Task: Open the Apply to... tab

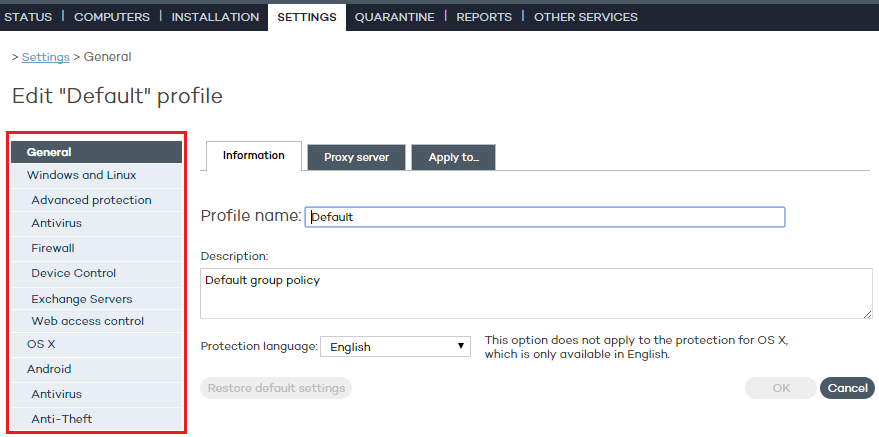Action: pyautogui.click(x=453, y=158)
